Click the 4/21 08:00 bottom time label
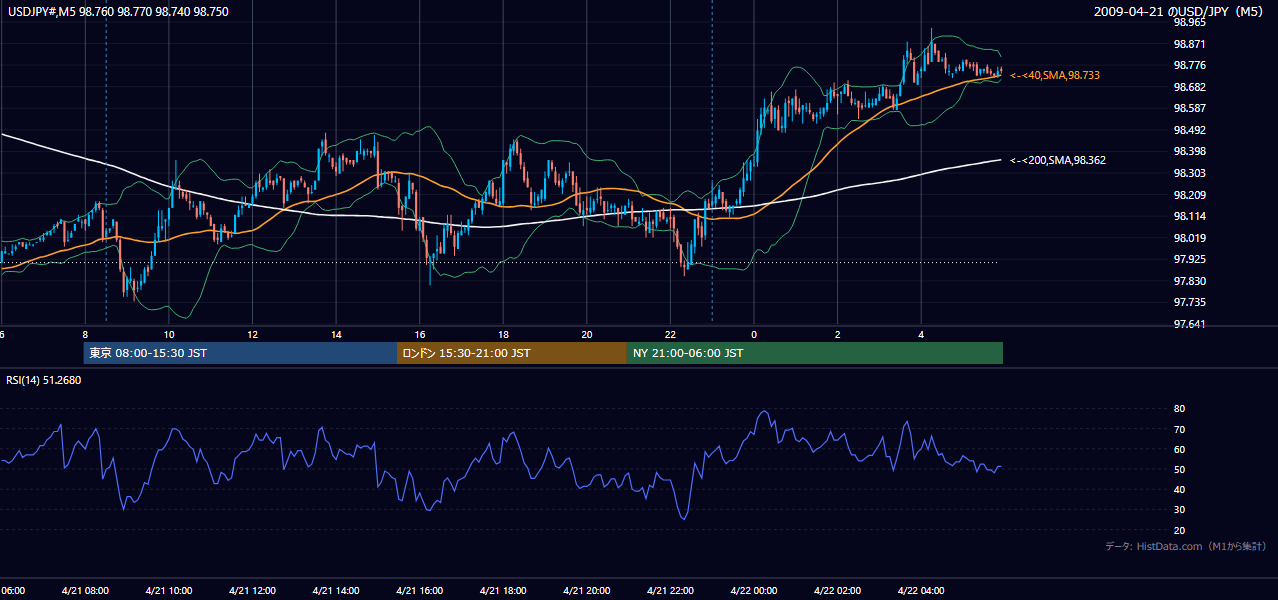Viewport: 1278px width, 600px height. point(84,591)
